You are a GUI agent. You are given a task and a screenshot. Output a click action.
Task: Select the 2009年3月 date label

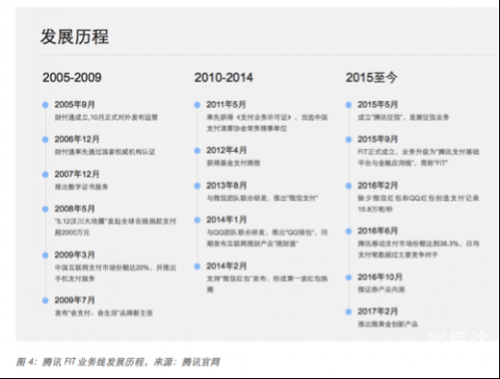[x=75, y=255]
